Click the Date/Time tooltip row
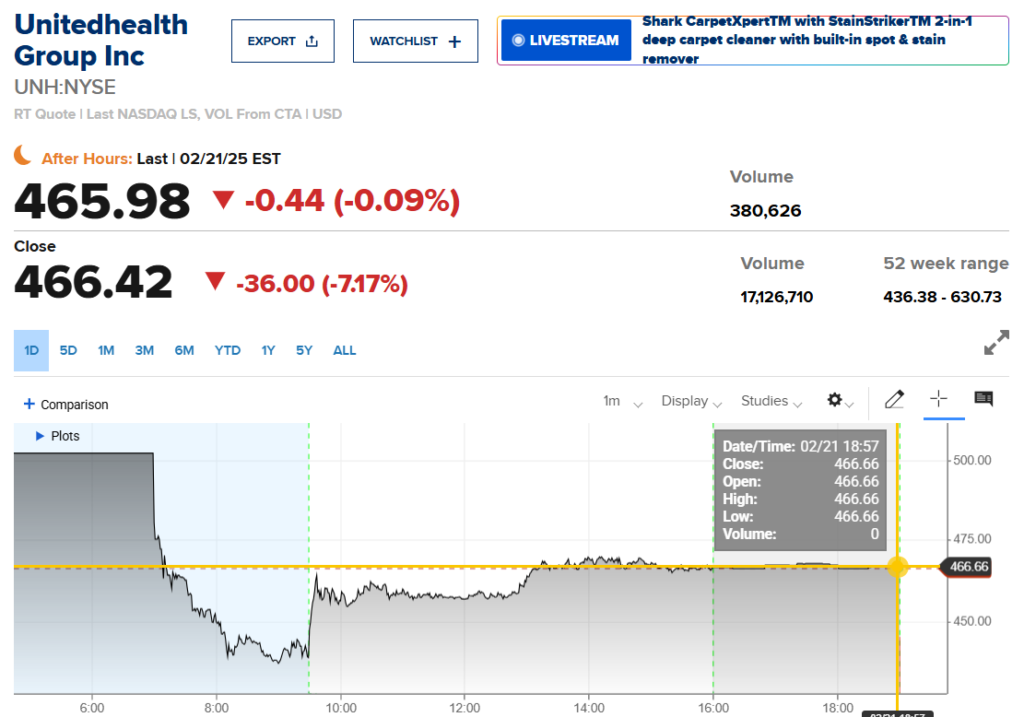 [x=801, y=446]
